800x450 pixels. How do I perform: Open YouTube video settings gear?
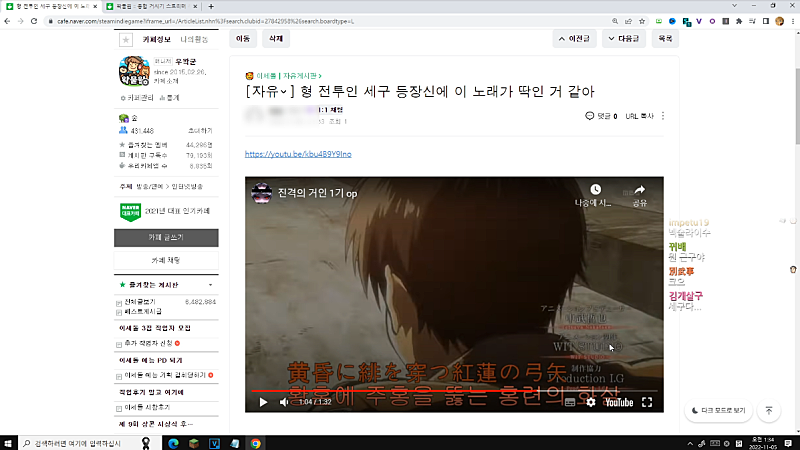click(590, 402)
